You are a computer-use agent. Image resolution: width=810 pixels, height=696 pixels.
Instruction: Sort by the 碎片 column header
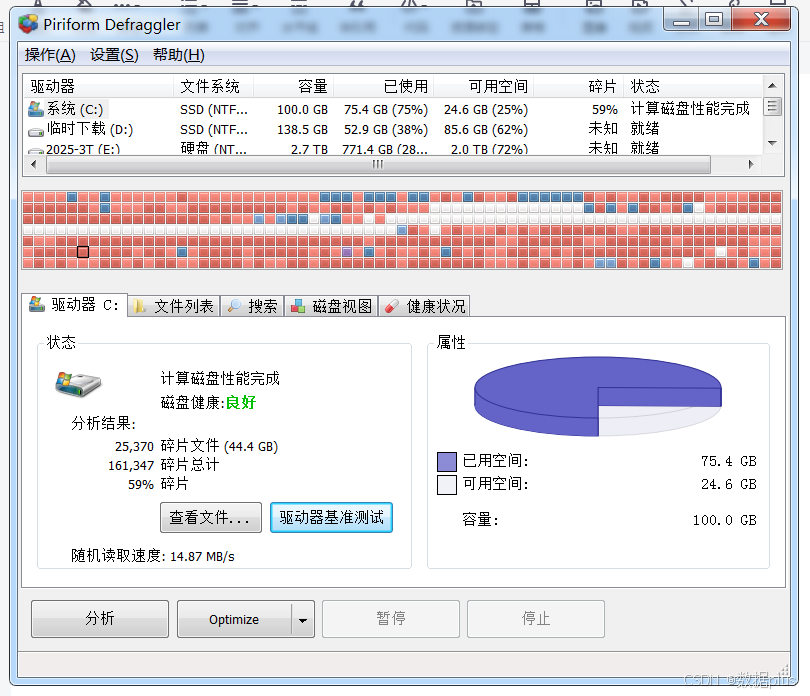(x=578, y=86)
